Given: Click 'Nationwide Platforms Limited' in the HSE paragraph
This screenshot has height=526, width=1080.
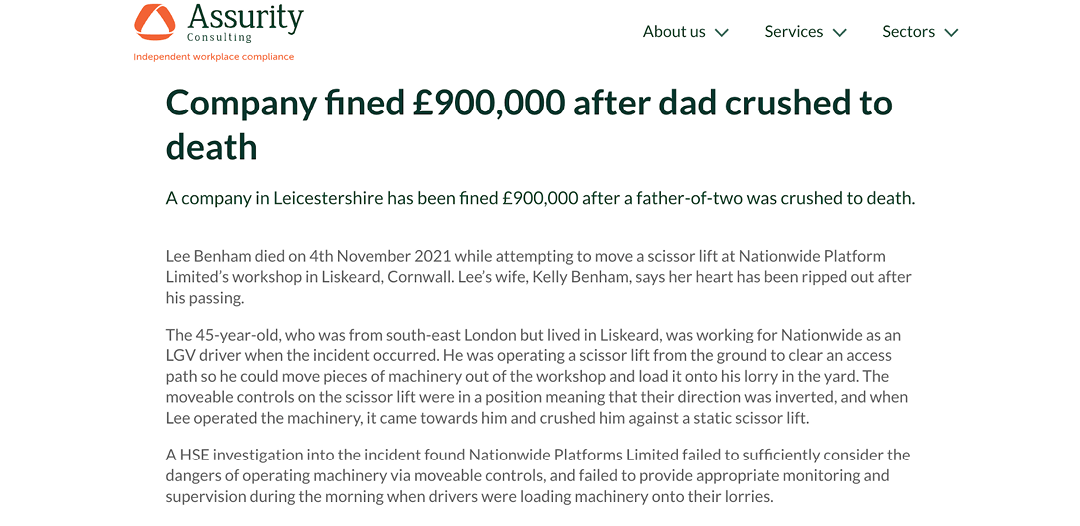Looking at the screenshot, I should click(x=573, y=456).
